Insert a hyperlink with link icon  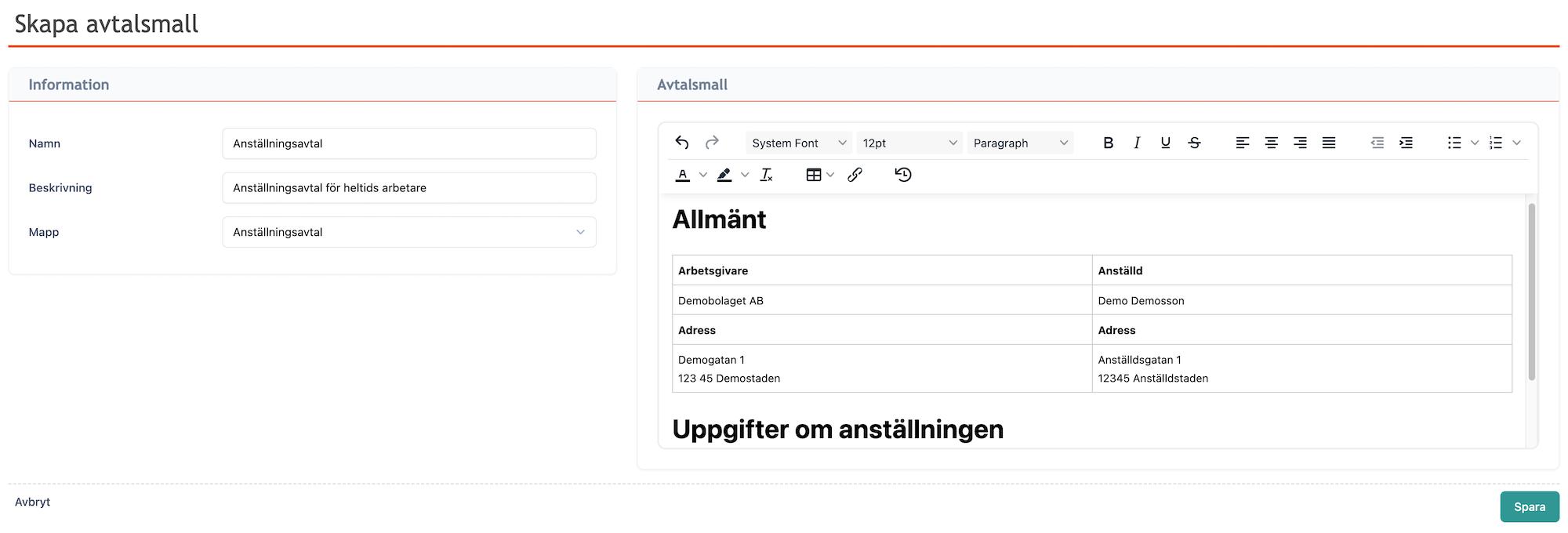pyautogui.click(x=855, y=175)
